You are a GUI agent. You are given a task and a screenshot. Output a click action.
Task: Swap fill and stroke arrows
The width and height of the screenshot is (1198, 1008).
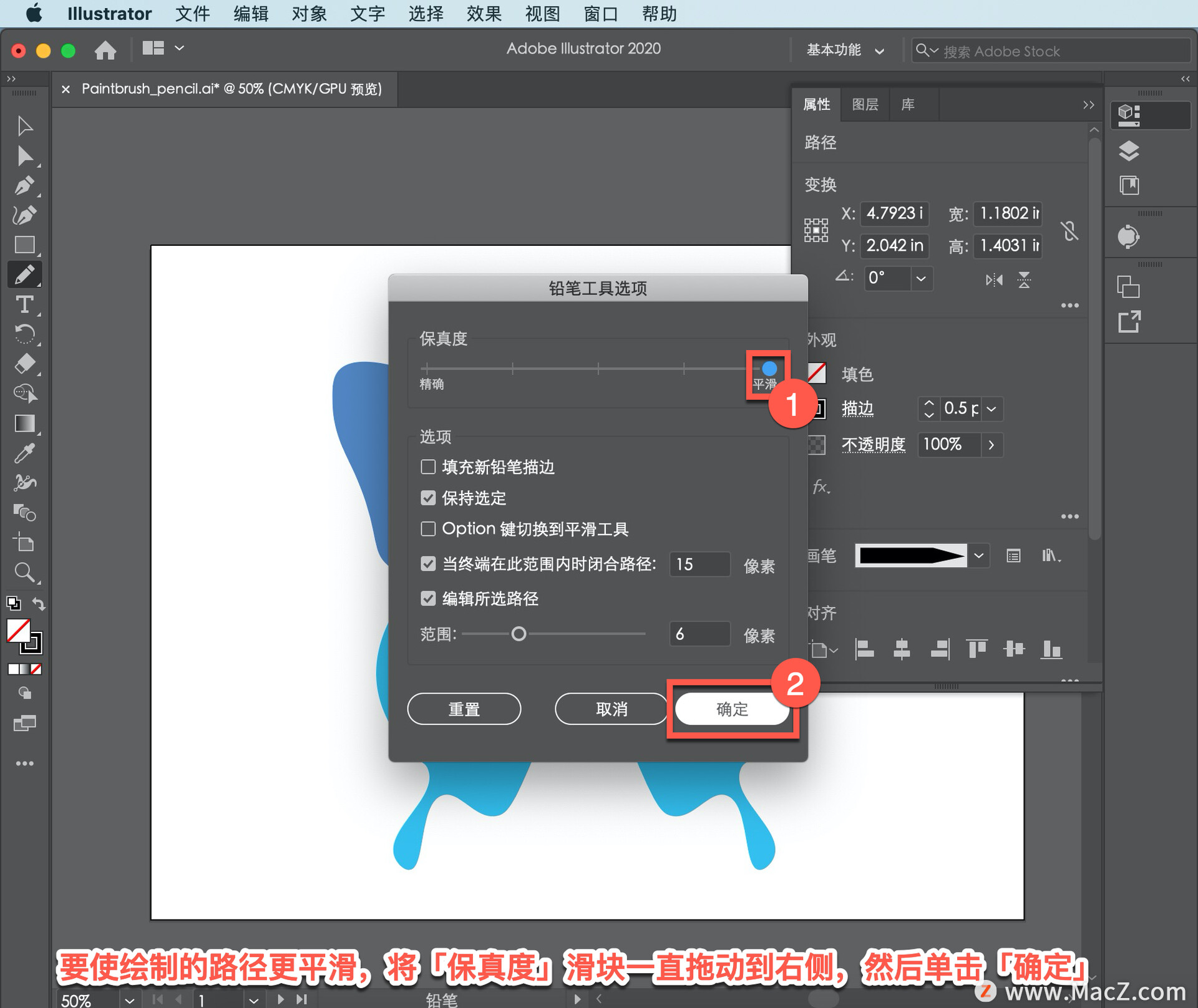point(39,603)
